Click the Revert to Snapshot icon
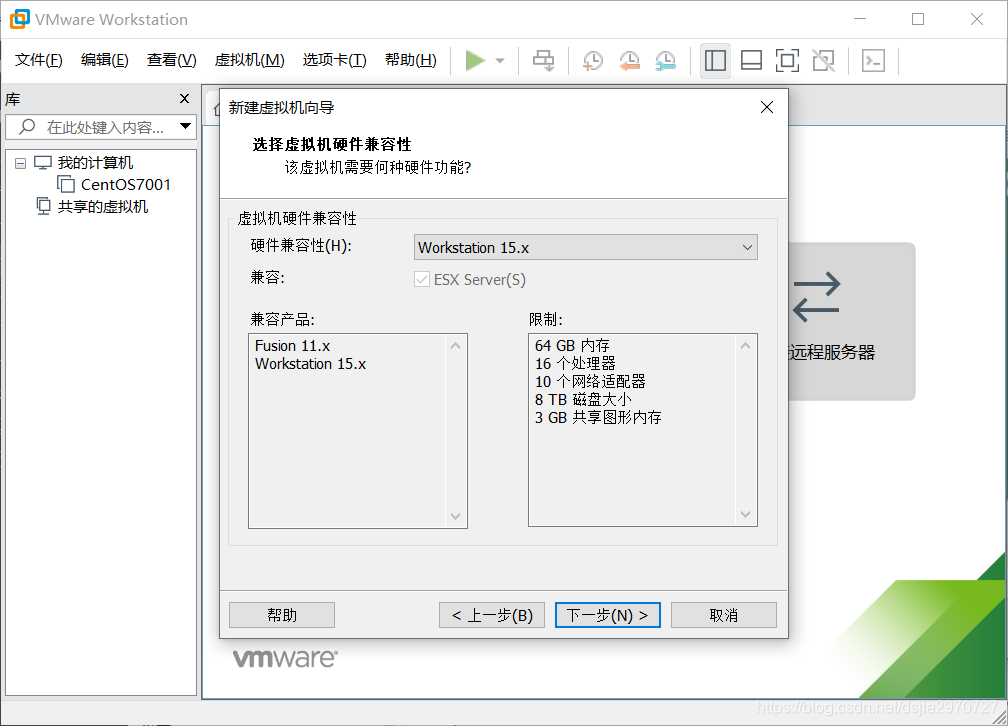The image size is (1008, 726). click(x=629, y=61)
